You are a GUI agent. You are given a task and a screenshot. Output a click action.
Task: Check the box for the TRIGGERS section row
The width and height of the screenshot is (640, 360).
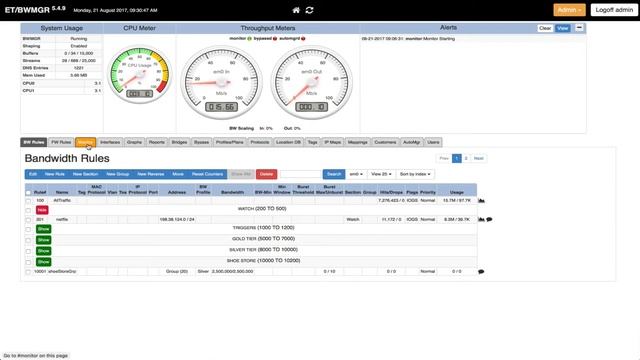click(x=28, y=229)
